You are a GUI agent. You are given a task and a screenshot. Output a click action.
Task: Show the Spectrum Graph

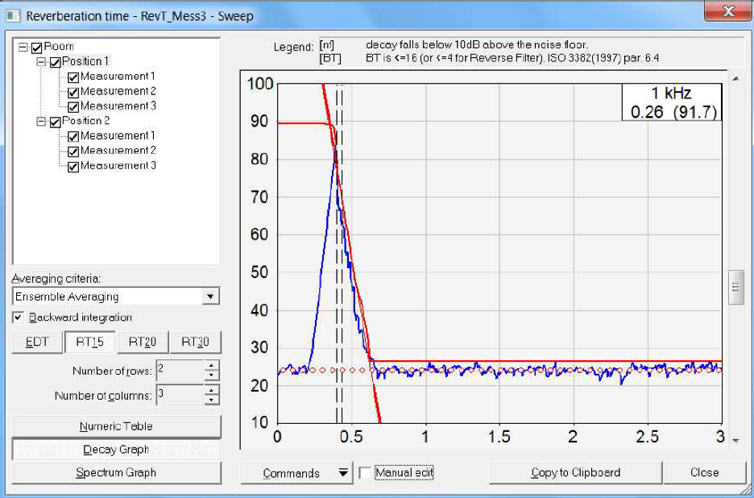coord(115,472)
